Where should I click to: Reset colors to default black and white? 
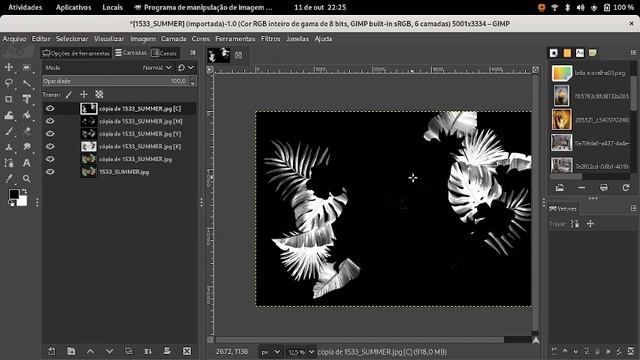[11, 203]
